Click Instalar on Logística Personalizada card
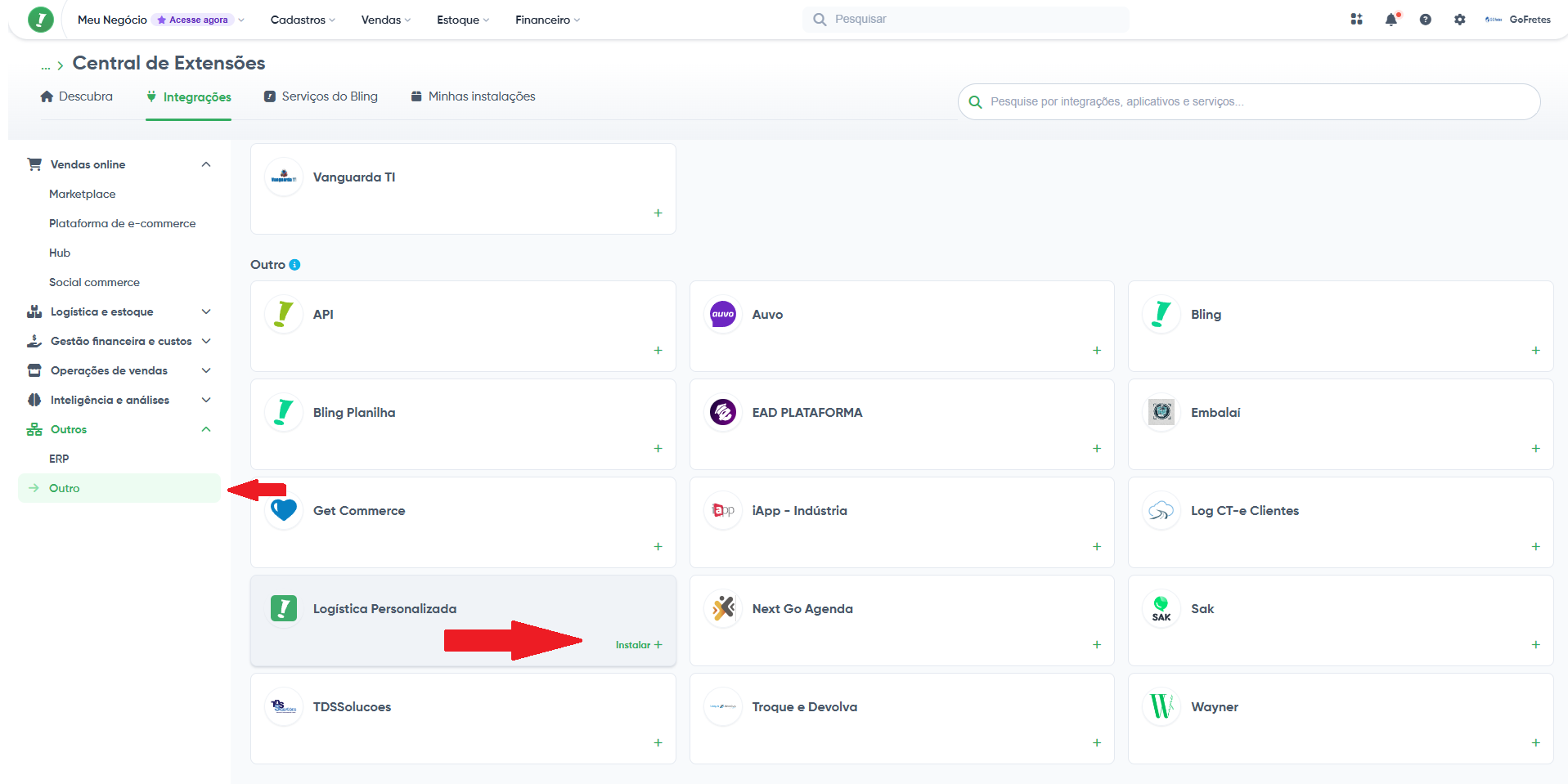The width and height of the screenshot is (1568, 784). pos(639,645)
